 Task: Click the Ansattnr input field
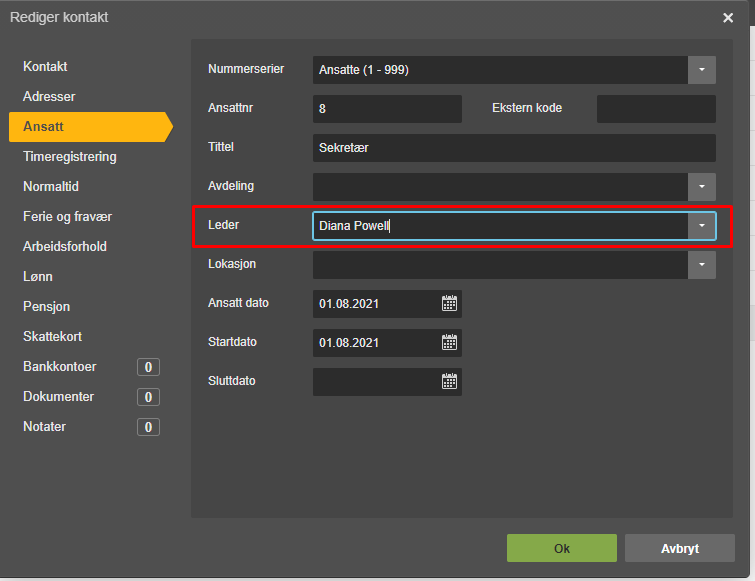pos(387,109)
